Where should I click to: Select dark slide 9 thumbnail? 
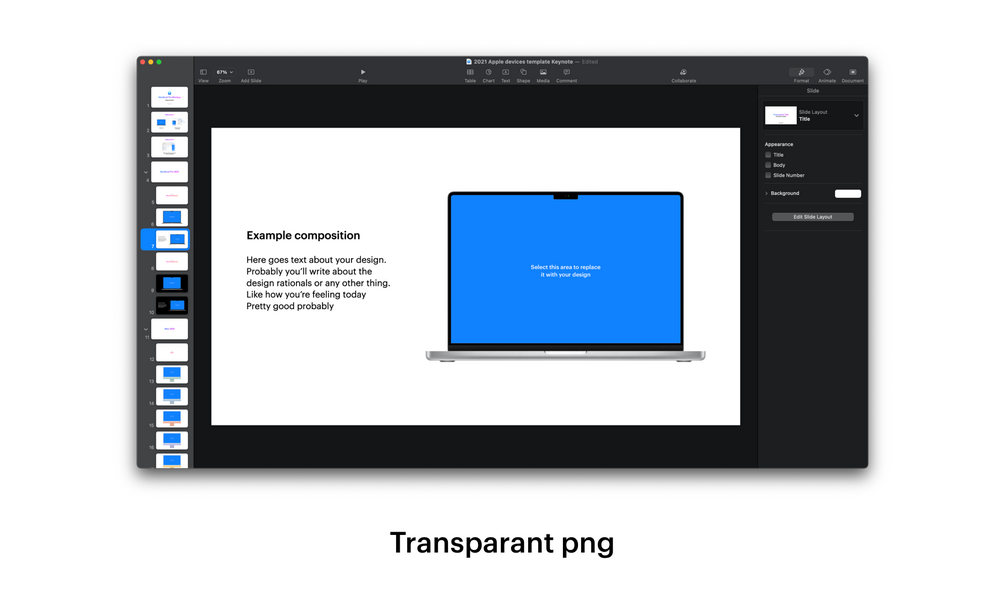click(x=172, y=283)
